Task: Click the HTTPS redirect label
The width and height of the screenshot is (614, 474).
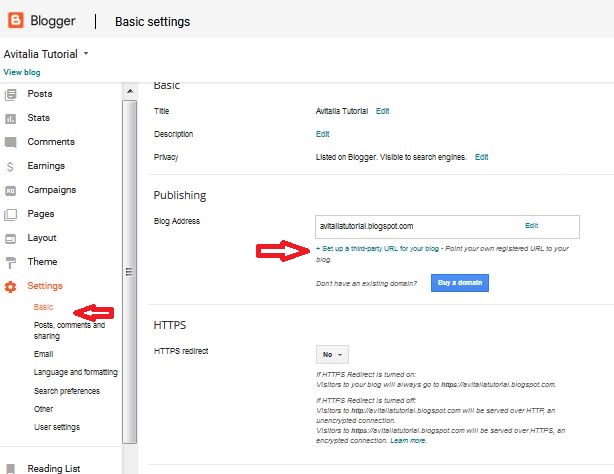Action: (181, 351)
